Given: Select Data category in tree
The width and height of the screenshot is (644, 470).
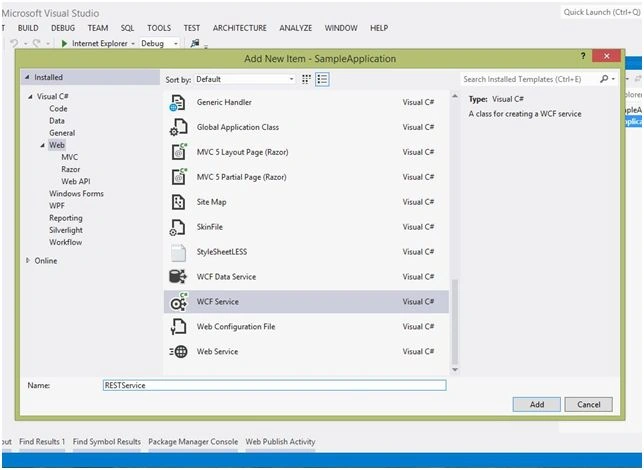Looking at the screenshot, I should (57, 121).
